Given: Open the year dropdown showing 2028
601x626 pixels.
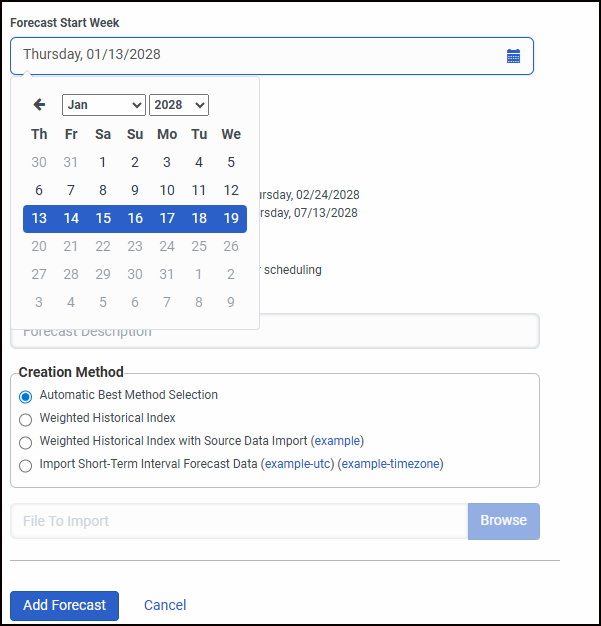Looking at the screenshot, I should coord(178,105).
